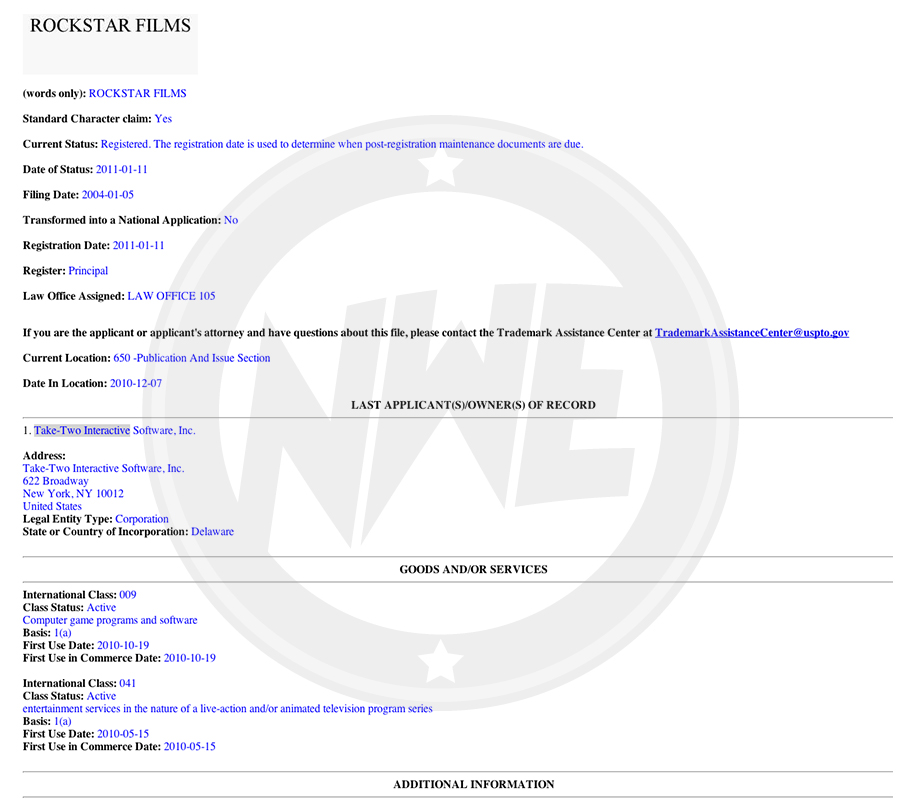
Task: Select 'New York, NY 10012' address line
Action: [73, 494]
